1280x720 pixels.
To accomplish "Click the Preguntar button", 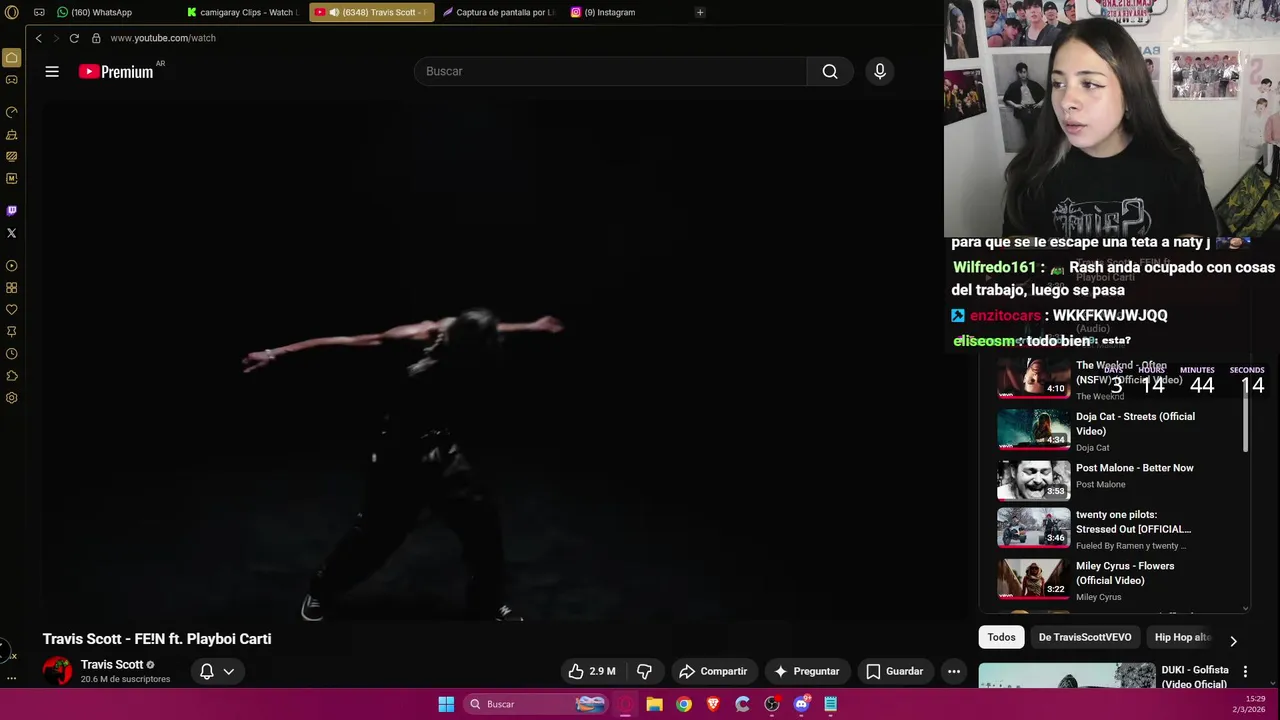I will [806, 671].
